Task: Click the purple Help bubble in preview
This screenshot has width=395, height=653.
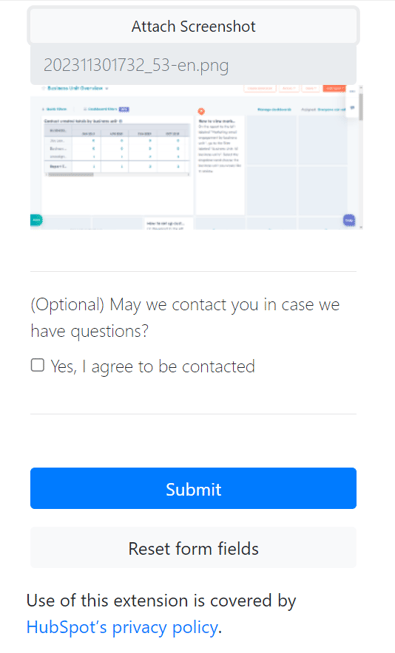Action: pyautogui.click(x=349, y=220)
